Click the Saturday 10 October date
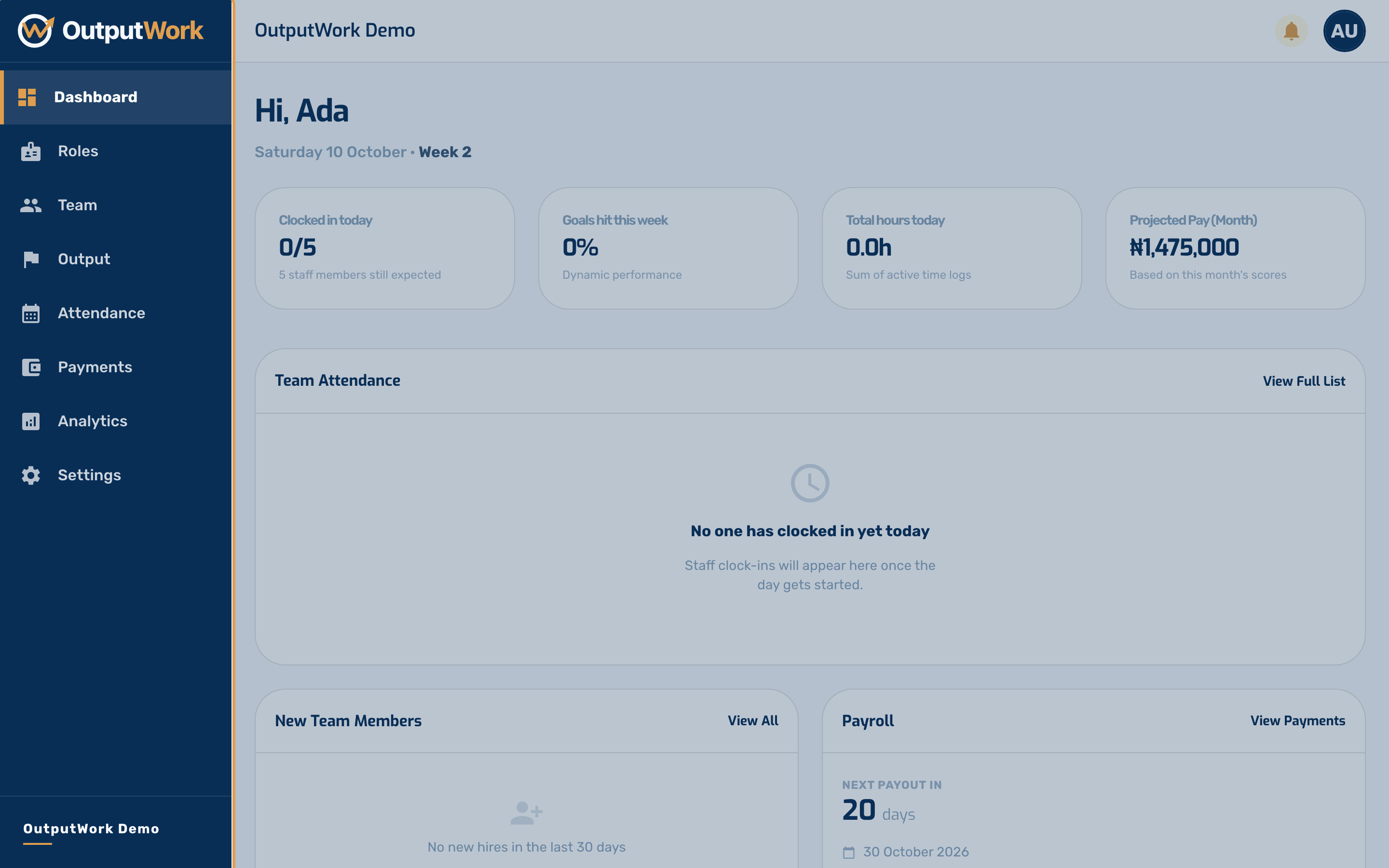This screenshot has width=1389, height=868. [x=330, y=152]
